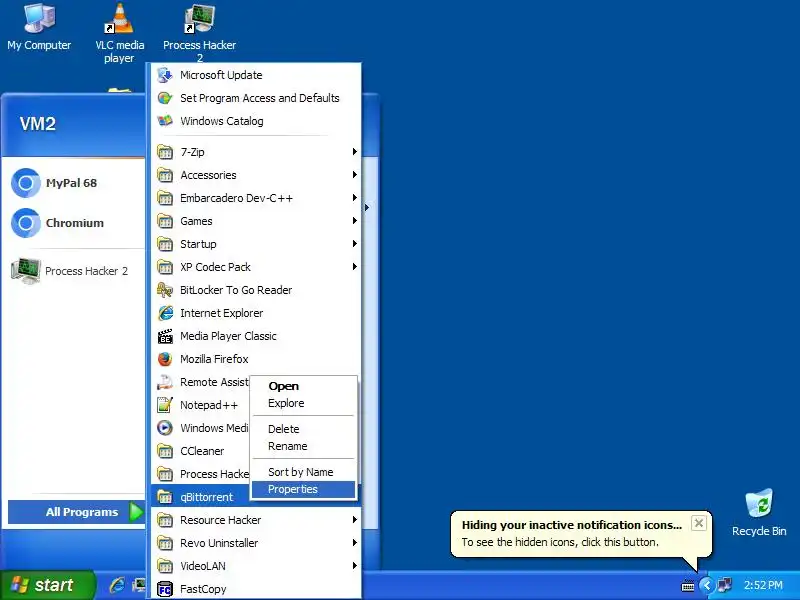Image resolution: width=800 pixels, height=600 pixels.
Task: Expand the Games folder
Action: (256, 221)
